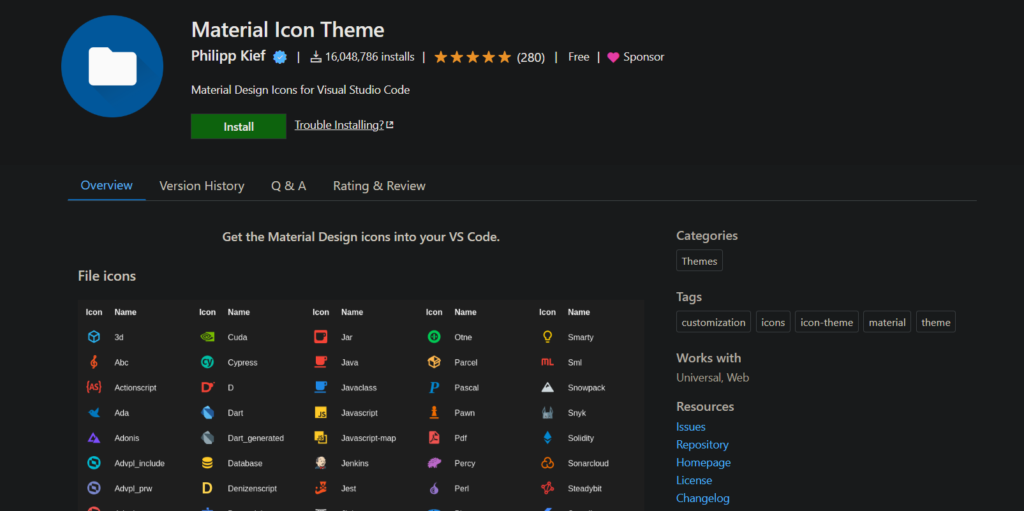Install the Material Icon Theme extension
1024x511 pixels.
pyautogui.click(x=238, y=127)
